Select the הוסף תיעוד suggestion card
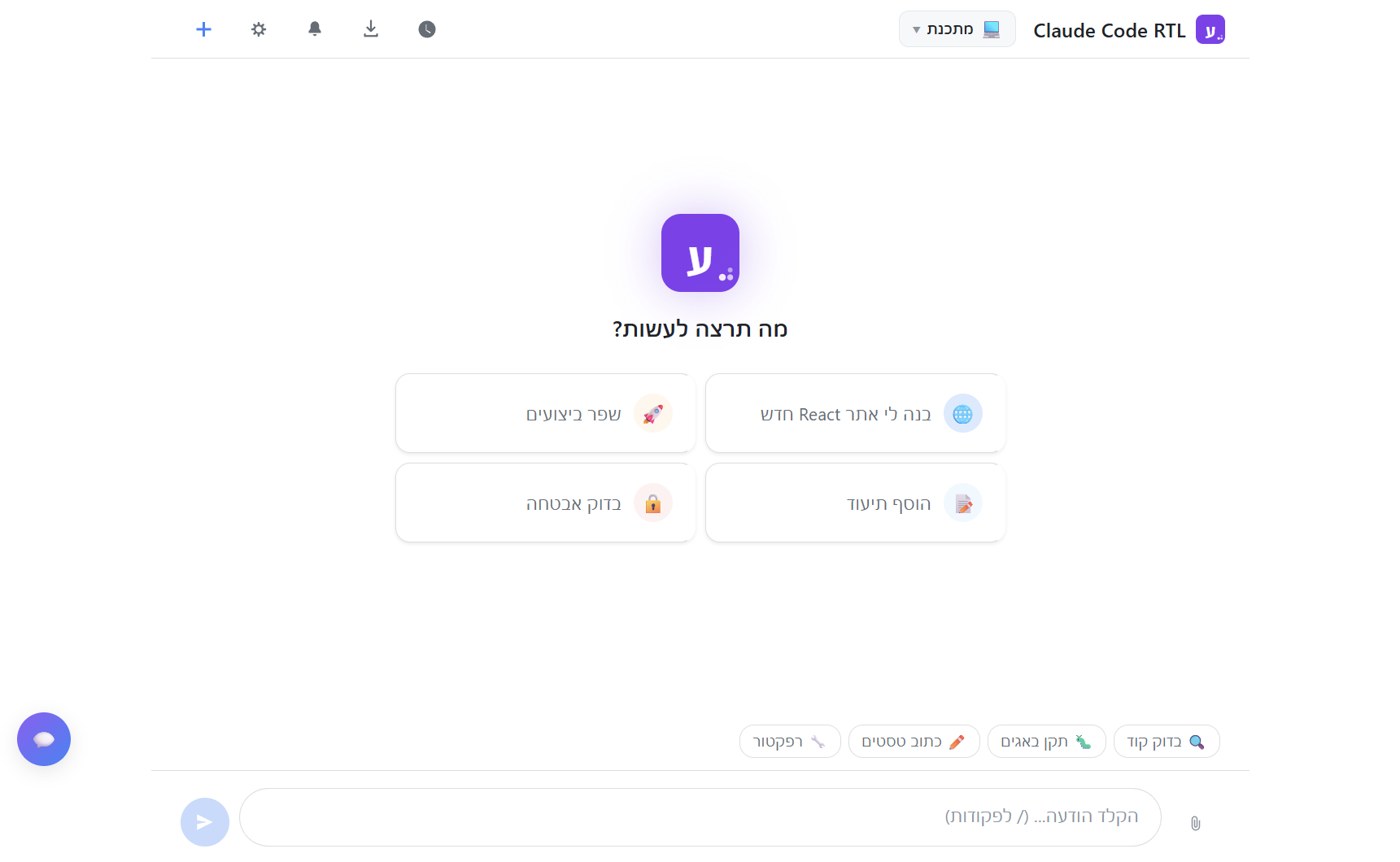This screenshot has width=1400, height=862. (x=856, y=503)
